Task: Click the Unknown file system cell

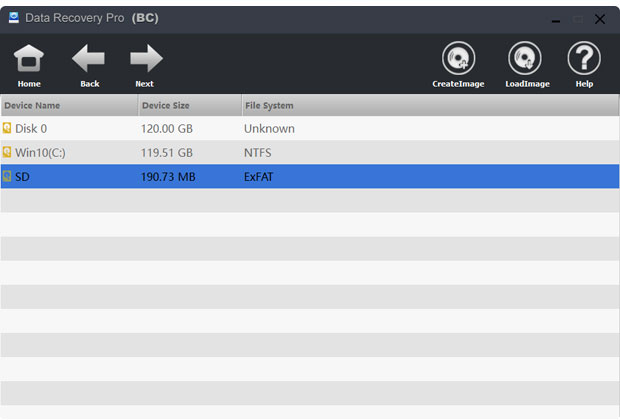Action: [269, 129]
